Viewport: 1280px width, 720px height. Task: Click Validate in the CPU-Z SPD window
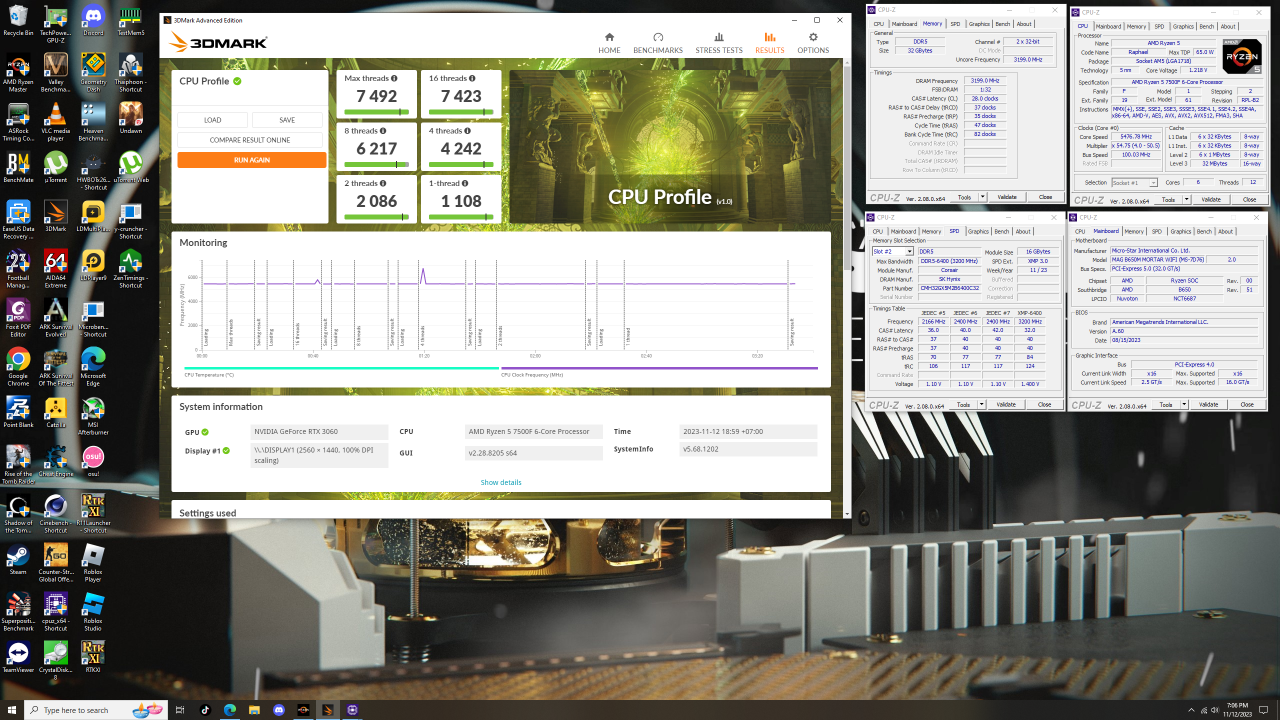[x=1007, y=404]
